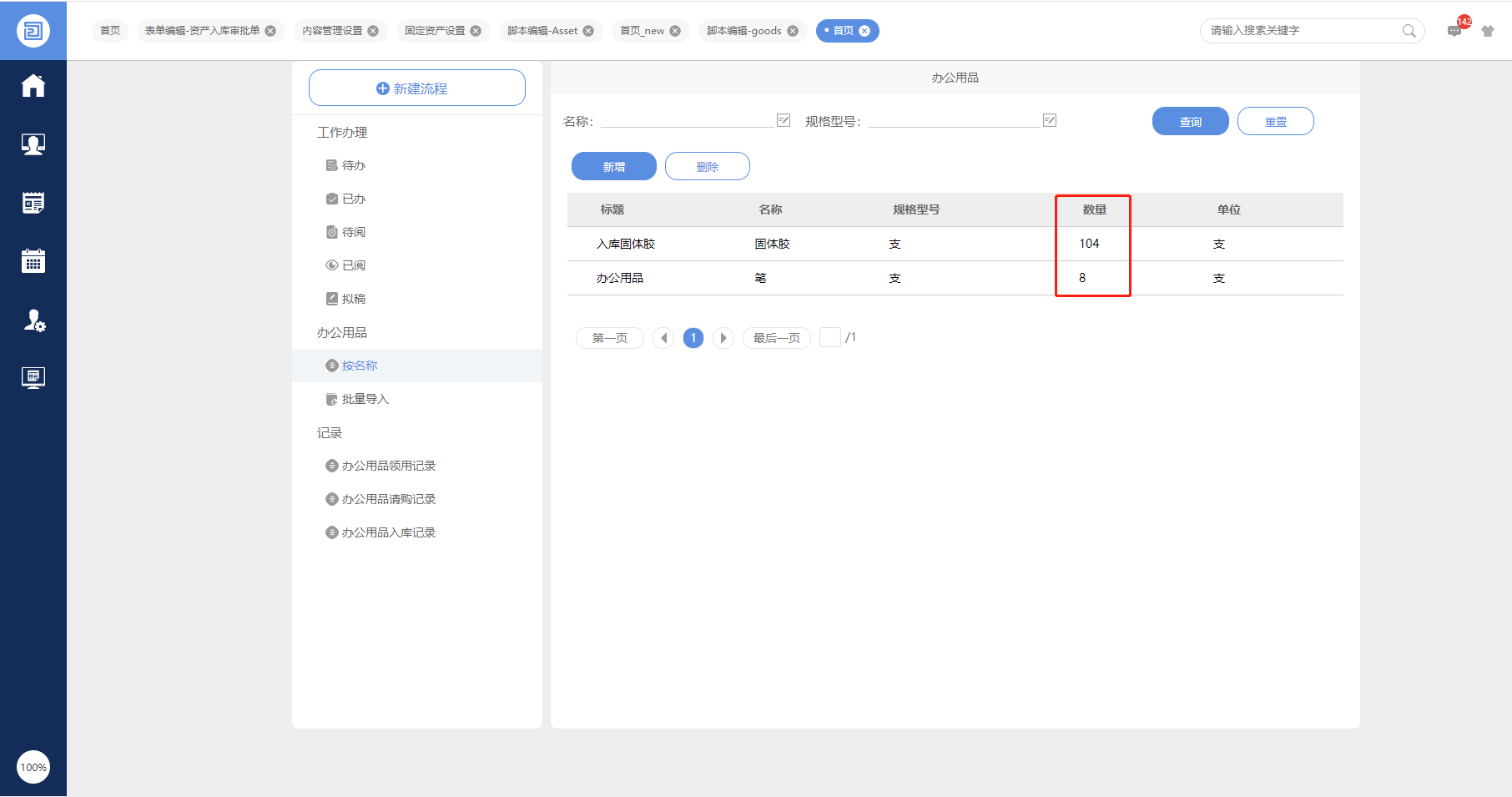Open notification messages with 142 badge
1512x797 pixels.
[1454, 31]
